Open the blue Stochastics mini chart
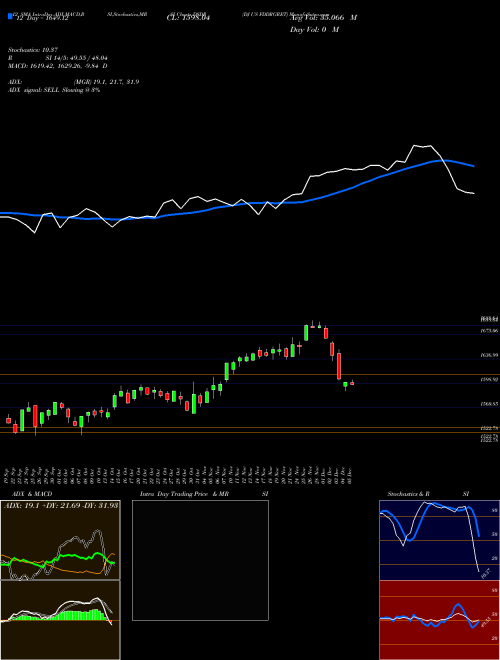The image size is (500, 660). click(439, 540)
